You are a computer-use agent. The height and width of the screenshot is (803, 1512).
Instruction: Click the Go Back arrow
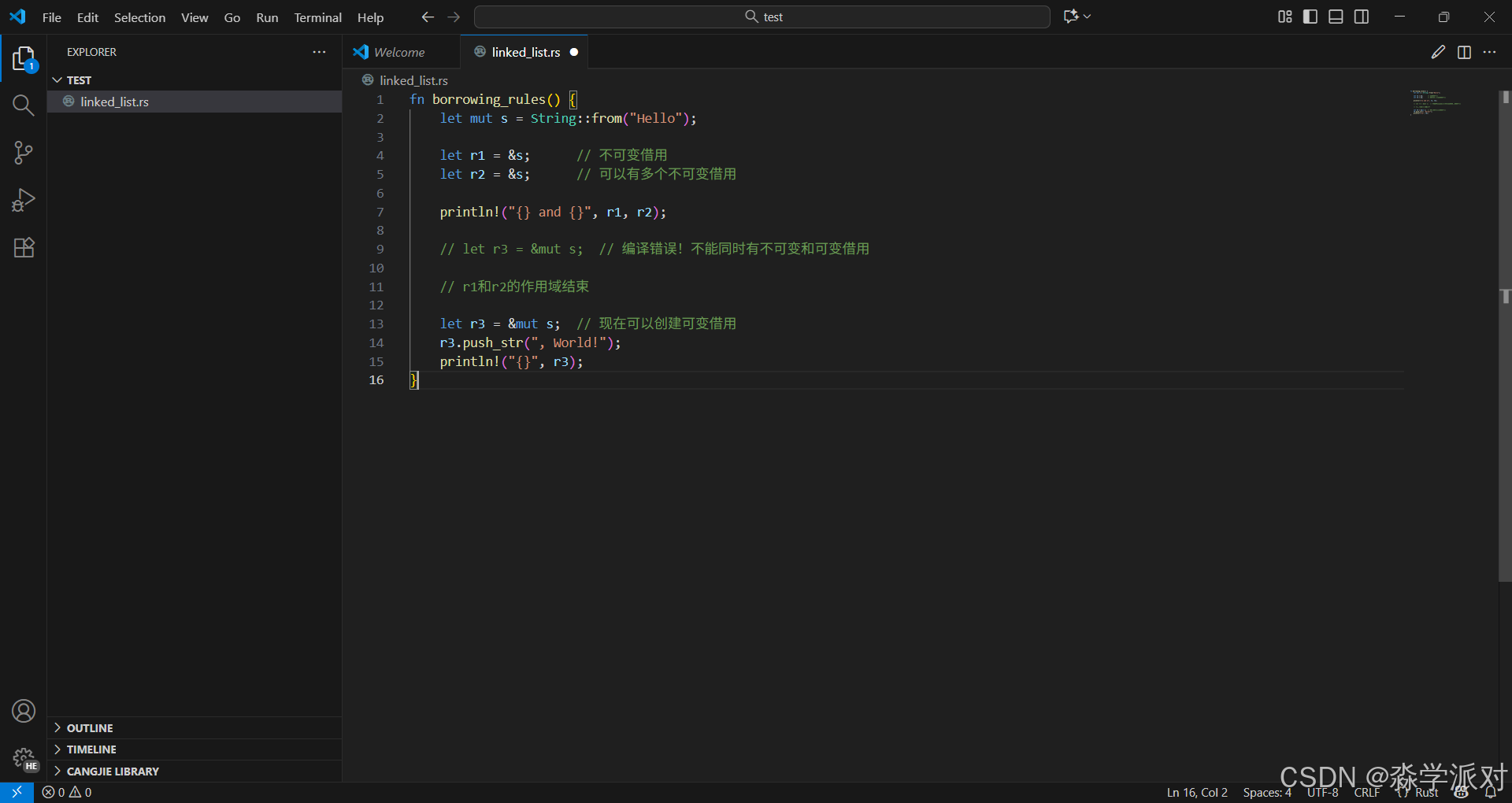(x=428, y=17)
